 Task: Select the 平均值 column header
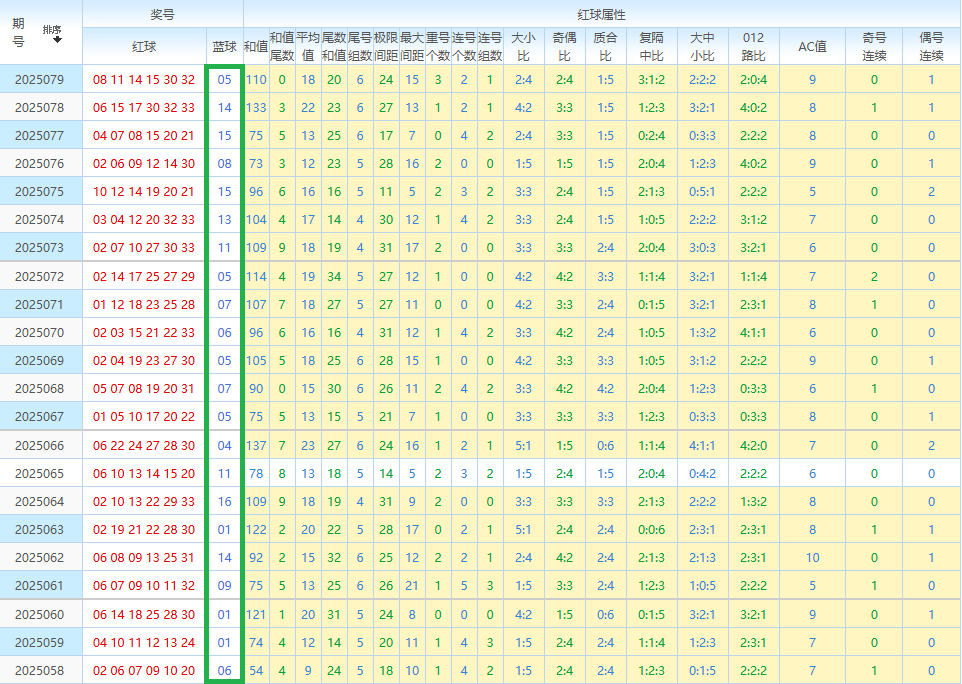coord(308,47)
